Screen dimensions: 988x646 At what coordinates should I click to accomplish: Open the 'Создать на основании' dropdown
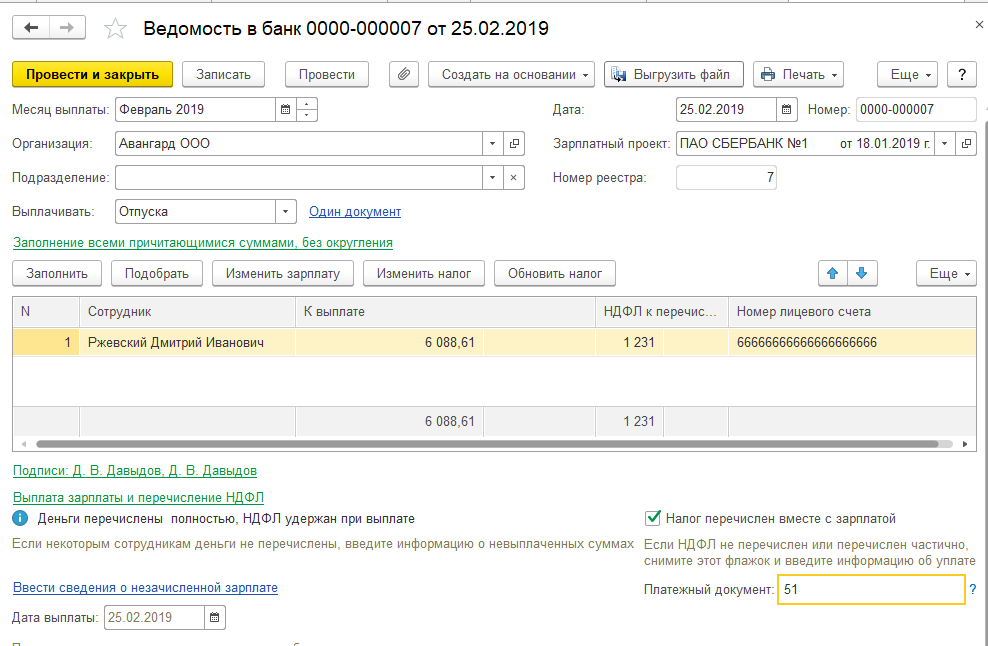512,74
